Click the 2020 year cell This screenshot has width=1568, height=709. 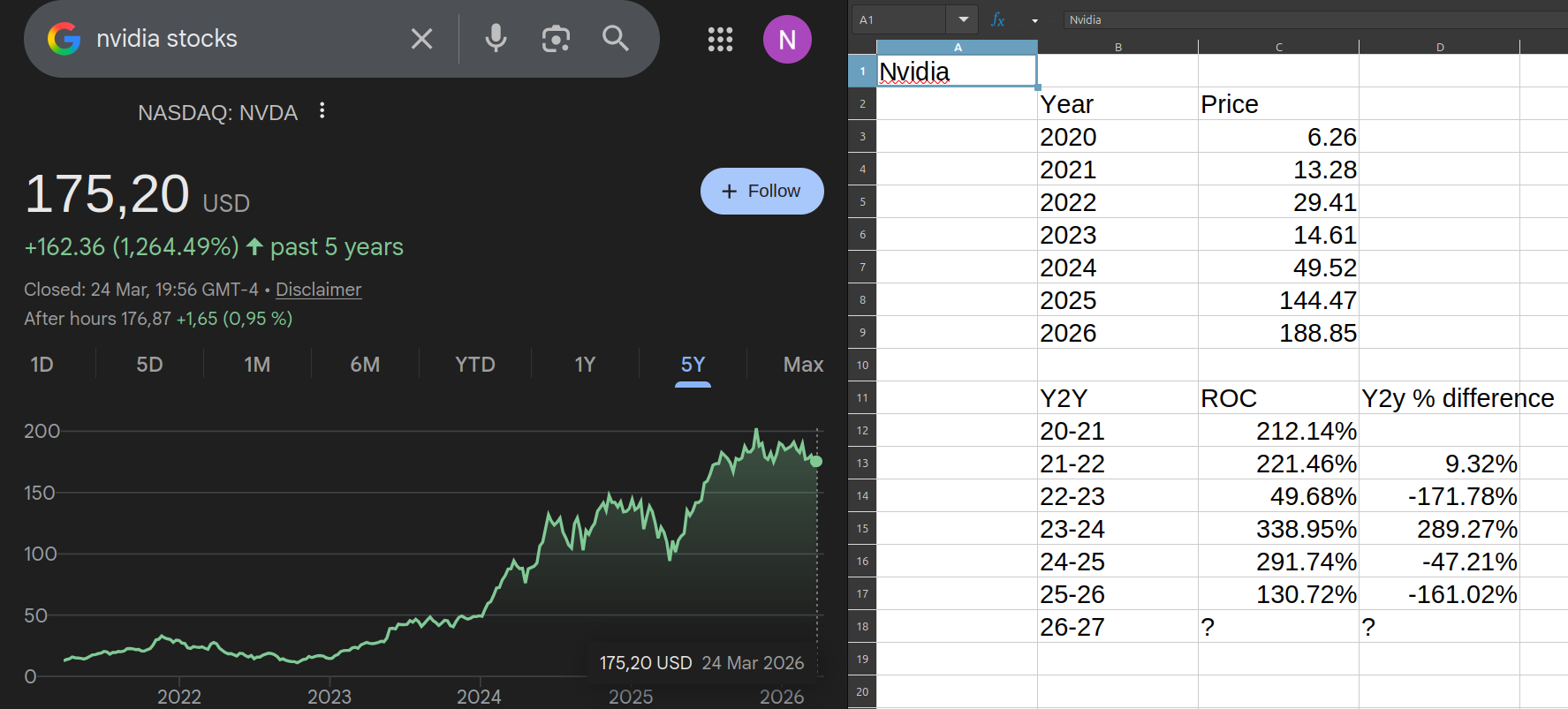tap(1117, 136)
